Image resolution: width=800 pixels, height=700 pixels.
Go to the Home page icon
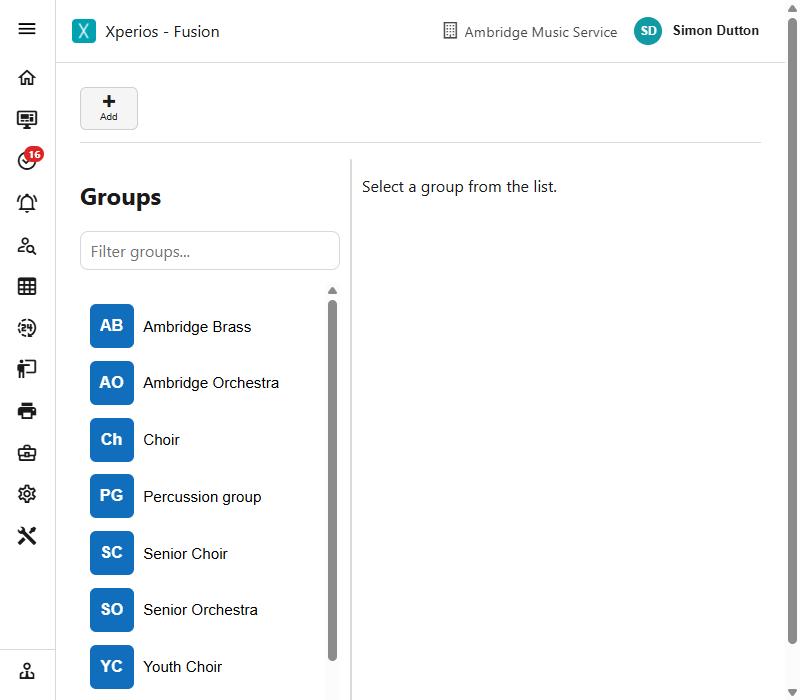coord(27,78)
